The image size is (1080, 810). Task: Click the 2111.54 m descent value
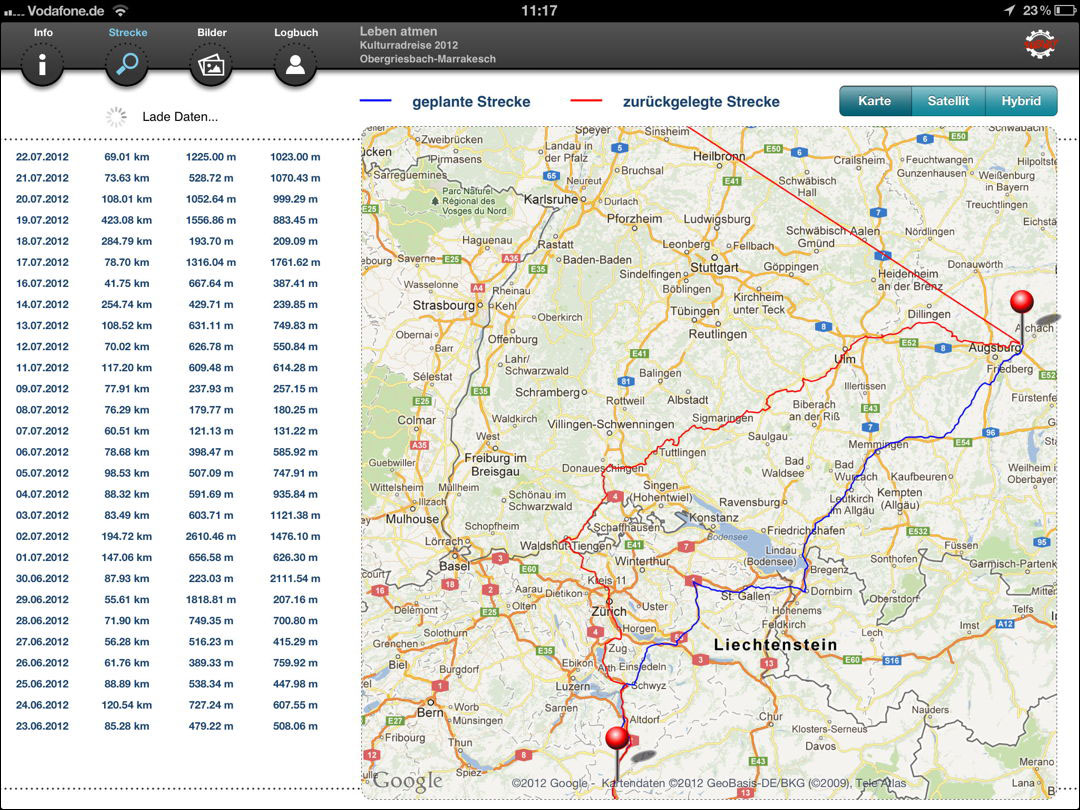295,579
